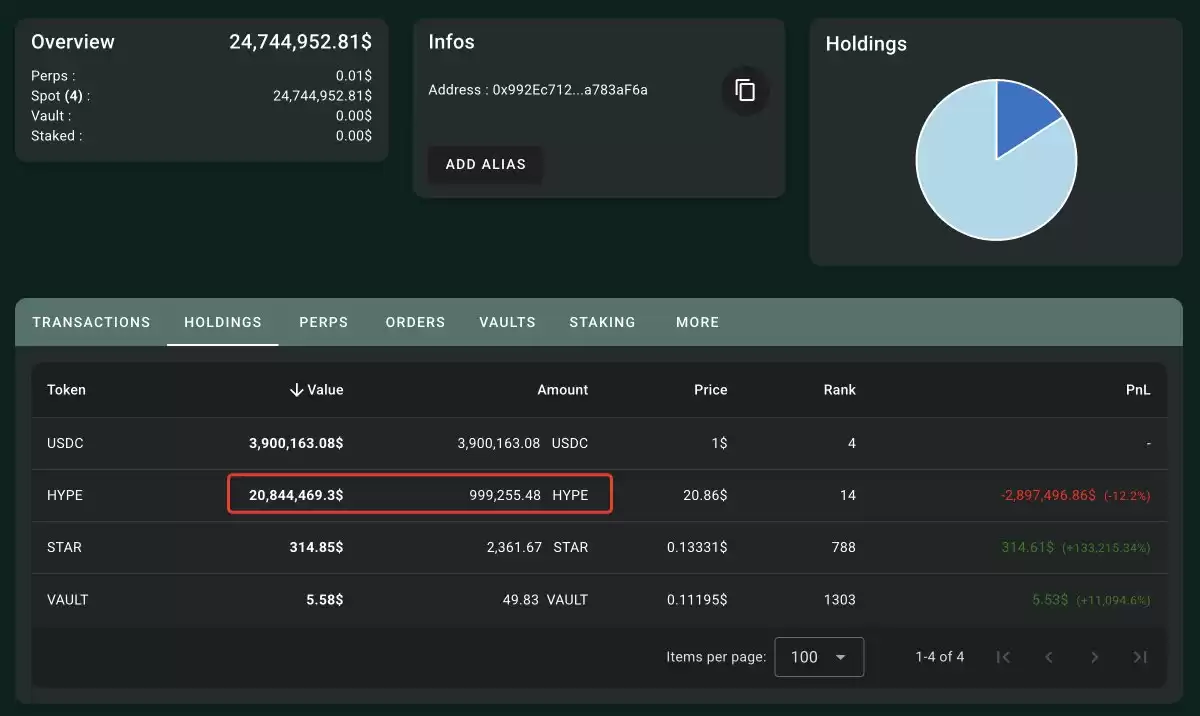Click the VAULT PnL 5.53$ value
The height and width of the screenshot is (716, 1200).
pos(1050,600)
